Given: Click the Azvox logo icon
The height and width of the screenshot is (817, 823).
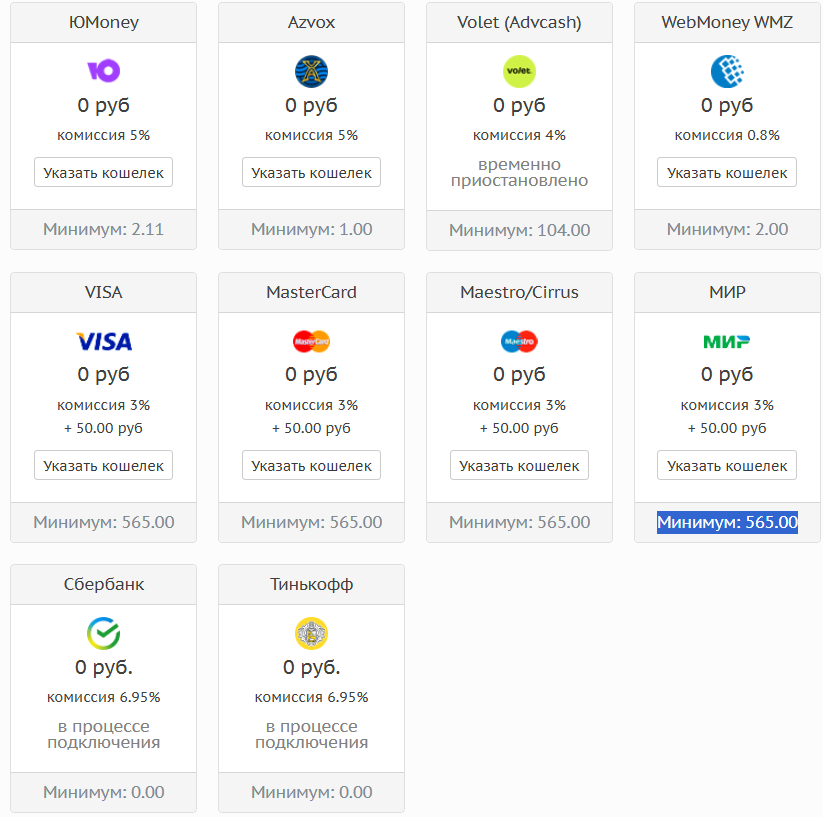Looking at the screenshot, I should click(x=311, y=71).
